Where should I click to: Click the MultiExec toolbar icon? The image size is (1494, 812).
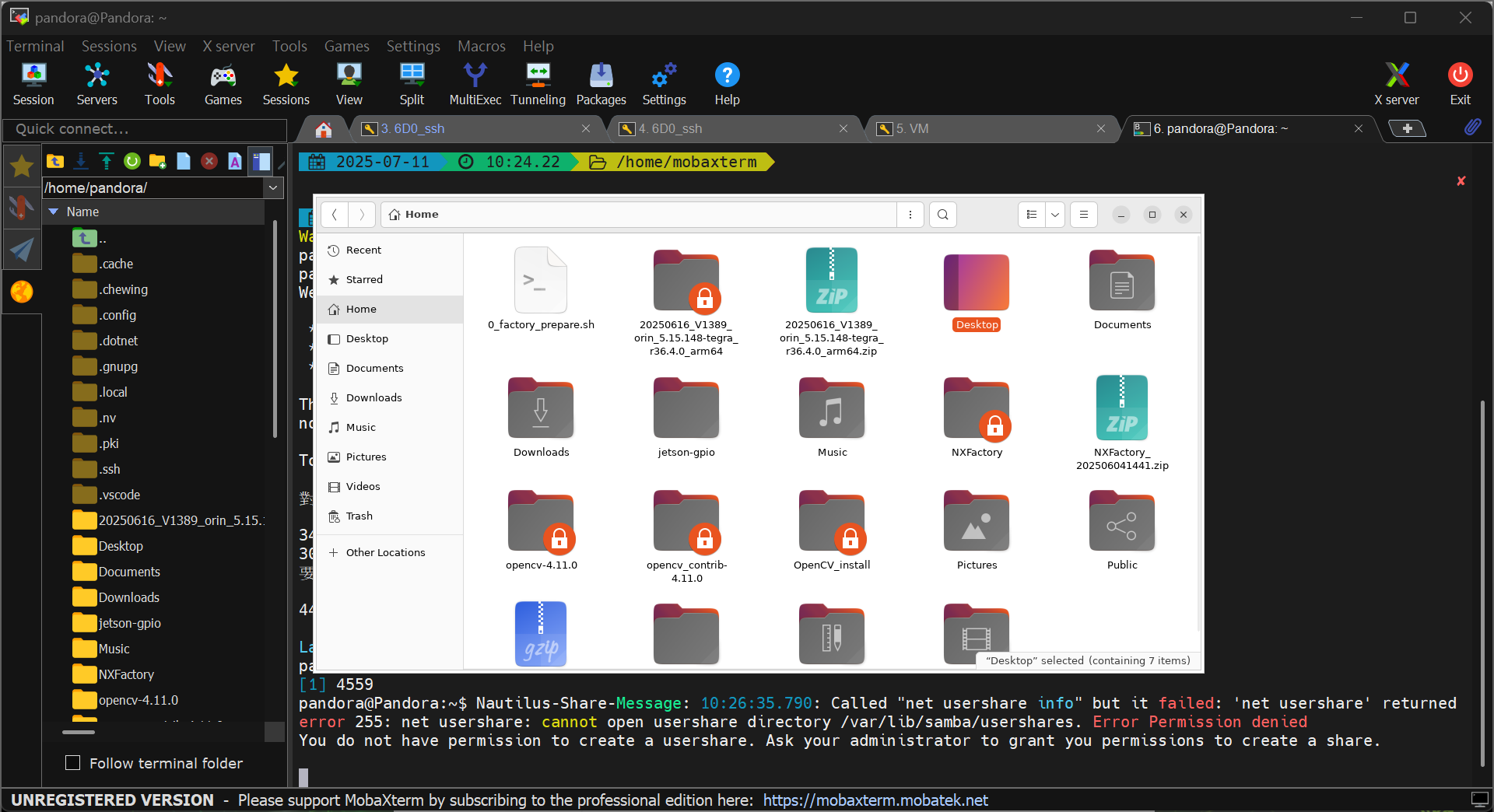tap(475, 84)
